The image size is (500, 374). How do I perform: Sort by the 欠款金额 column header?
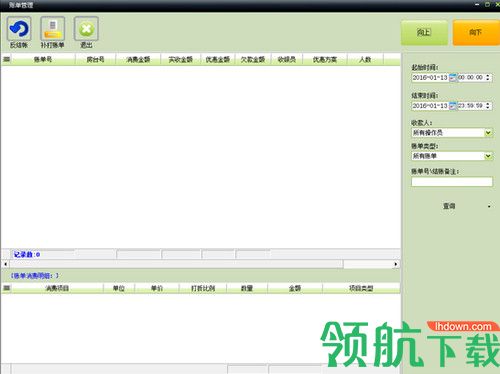[x=253, y=59]
